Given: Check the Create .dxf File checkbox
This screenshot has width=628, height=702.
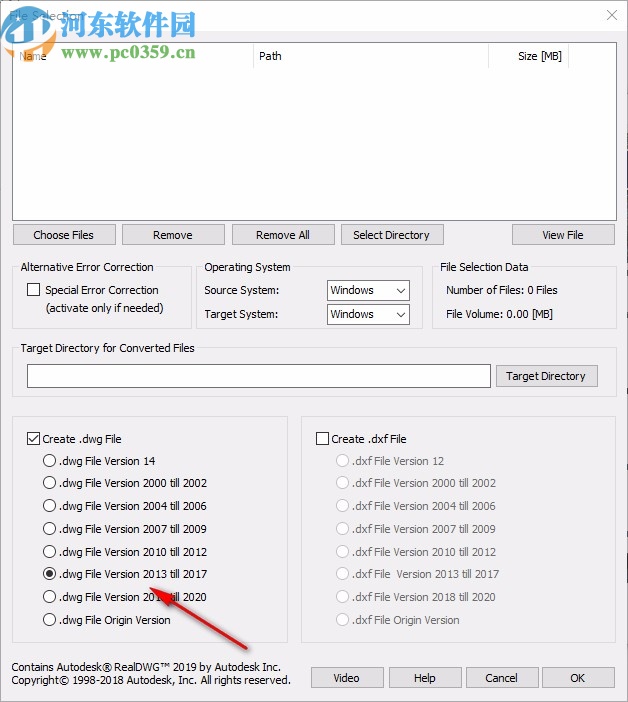Looking at the screenshot, I should [322, 438].
